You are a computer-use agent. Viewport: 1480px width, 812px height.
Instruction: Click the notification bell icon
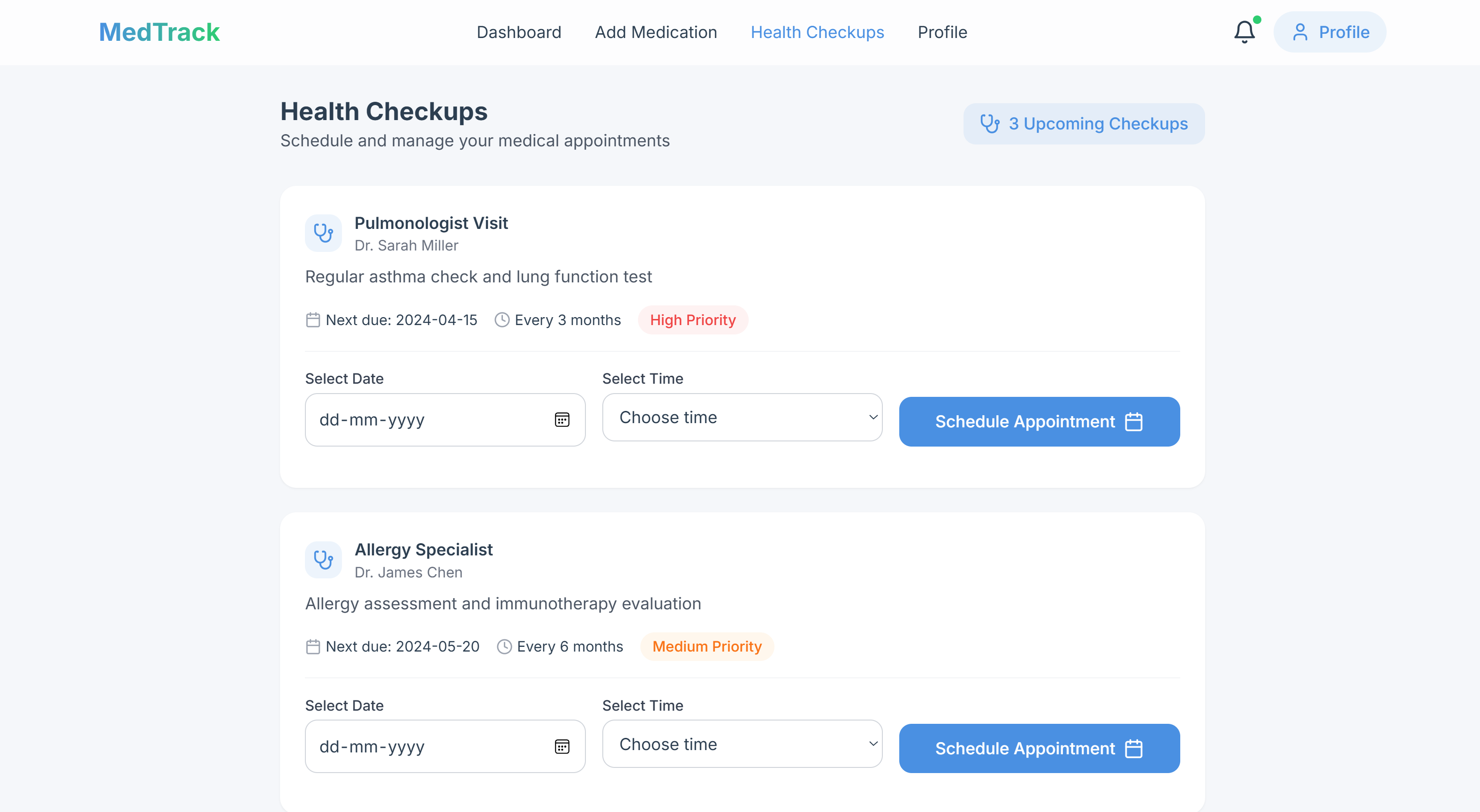(x=1244, y=32)
